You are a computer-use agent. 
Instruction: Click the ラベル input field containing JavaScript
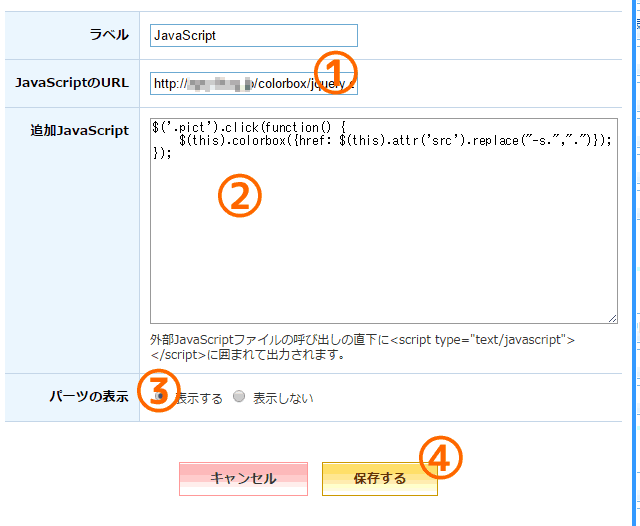click(253, 36)
